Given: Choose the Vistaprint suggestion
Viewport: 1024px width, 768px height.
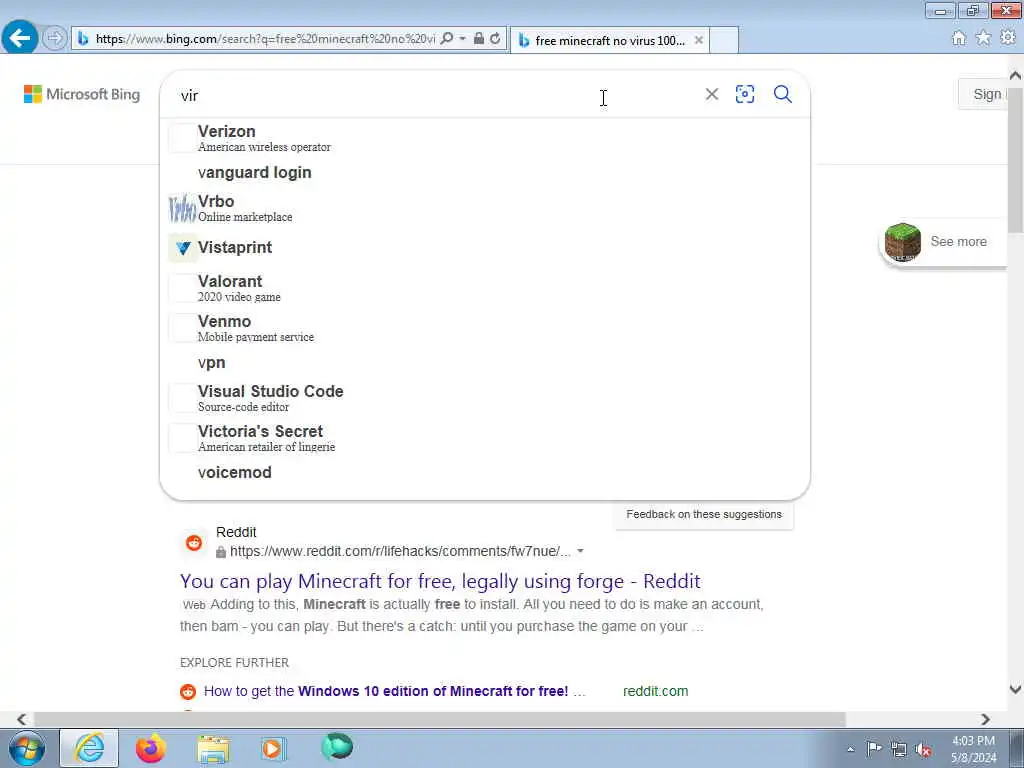Looking at the screenshot, I should (485, 248).
